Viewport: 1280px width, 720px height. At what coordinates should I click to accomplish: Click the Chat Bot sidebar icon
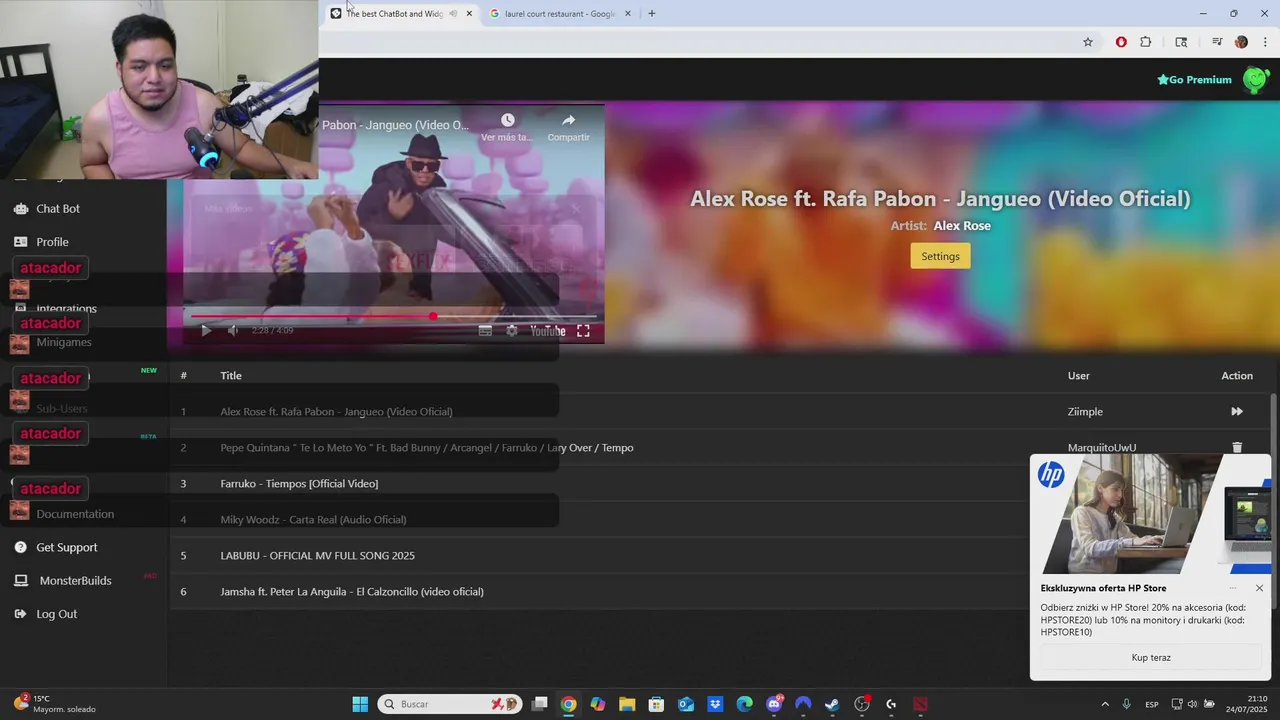click(20, 208)
